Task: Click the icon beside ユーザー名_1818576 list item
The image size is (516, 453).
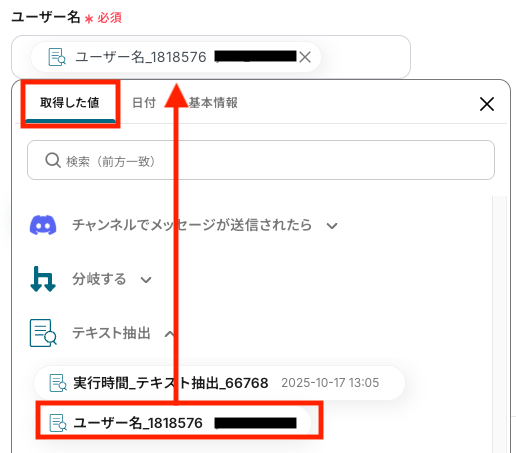Action: [x=58, y=423]
